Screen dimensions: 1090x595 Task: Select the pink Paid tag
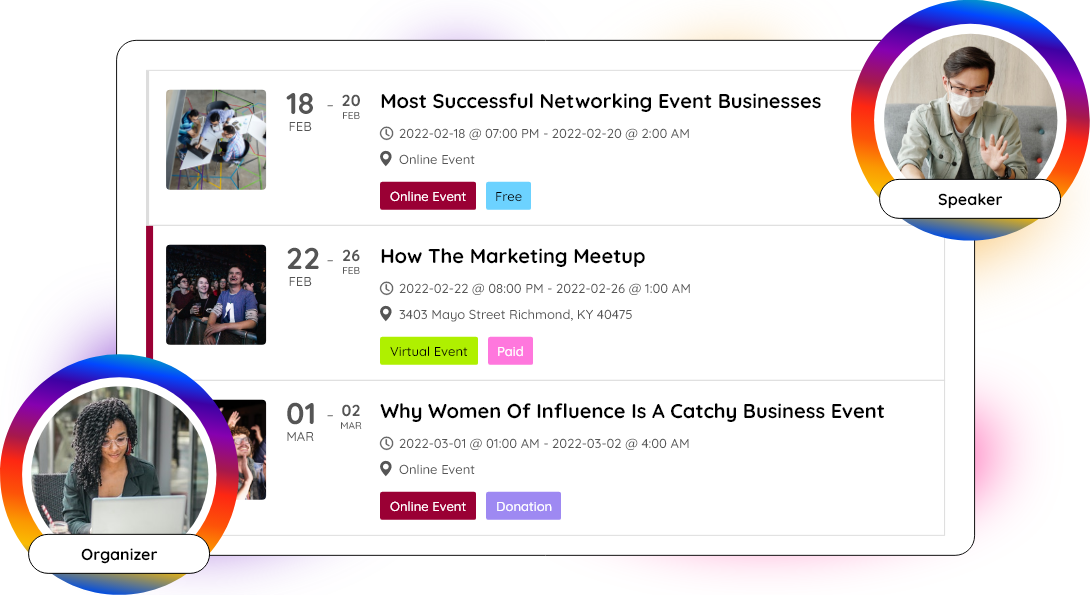(510, 351)
